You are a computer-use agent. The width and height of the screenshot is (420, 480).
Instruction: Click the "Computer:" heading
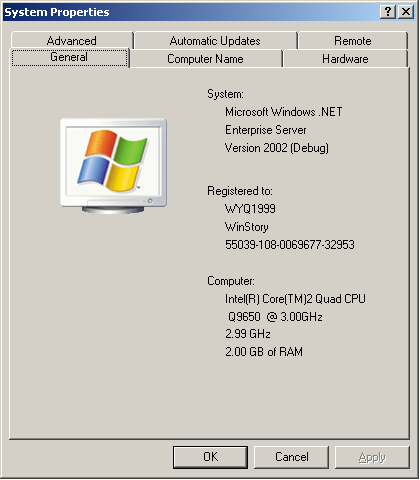[x=231, y=281]
